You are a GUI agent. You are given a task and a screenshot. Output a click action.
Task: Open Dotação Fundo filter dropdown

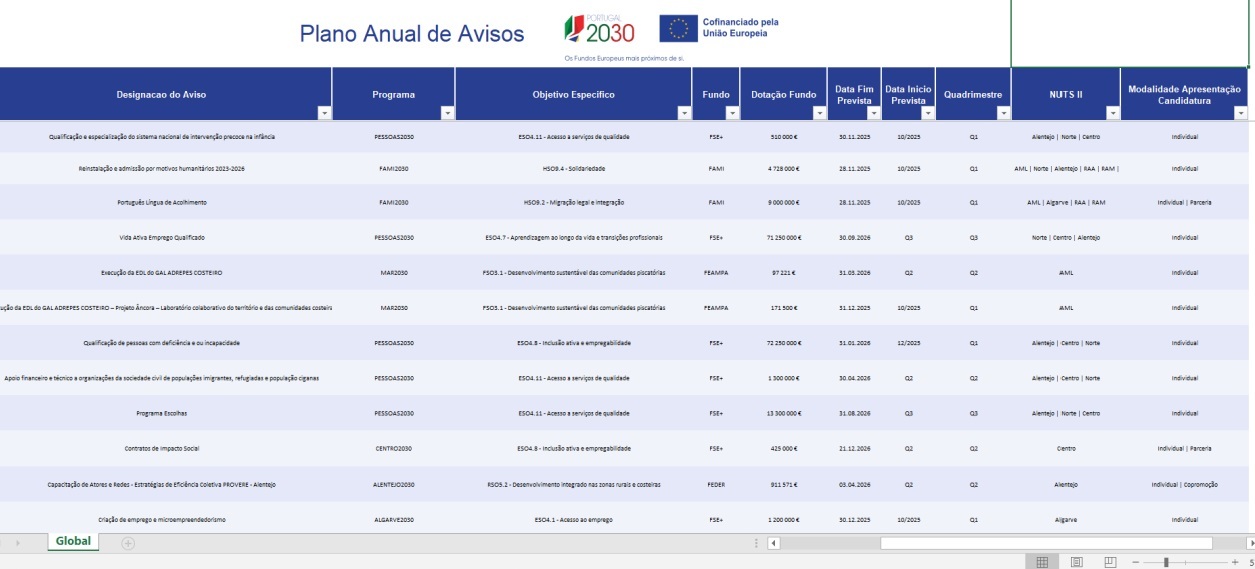(x=820, y=113)
